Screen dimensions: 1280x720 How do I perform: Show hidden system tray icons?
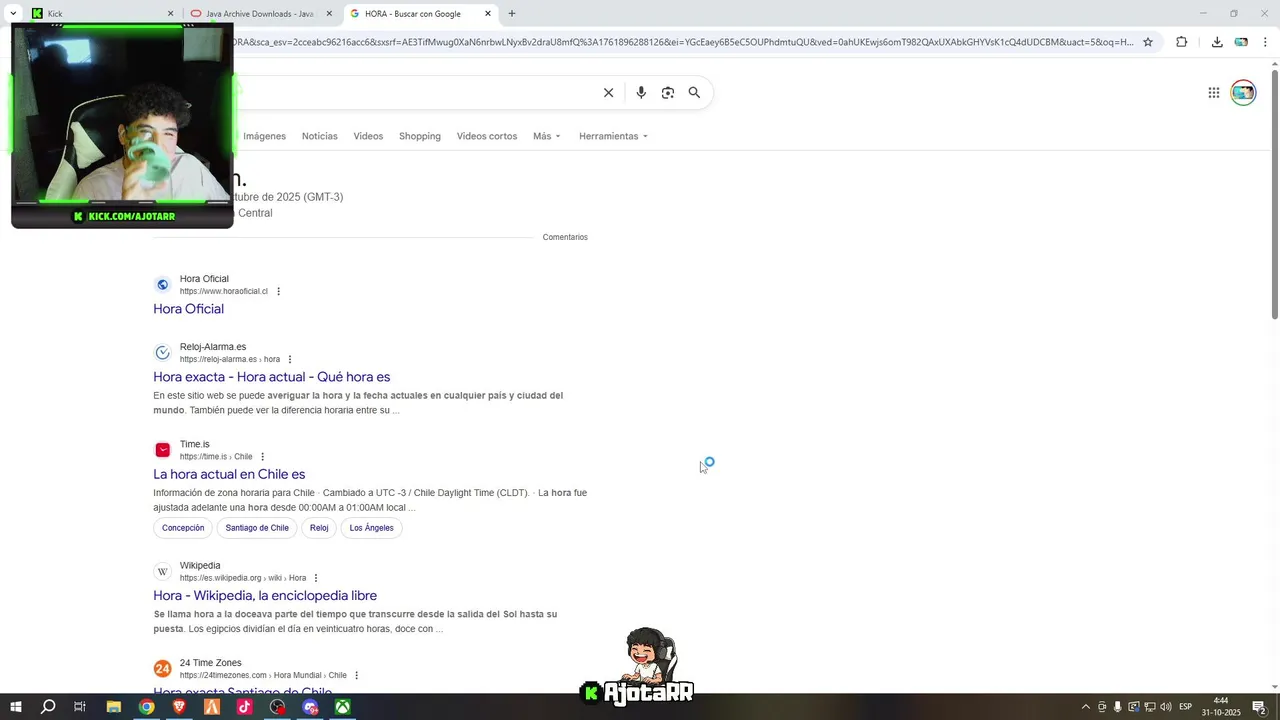1086,707
